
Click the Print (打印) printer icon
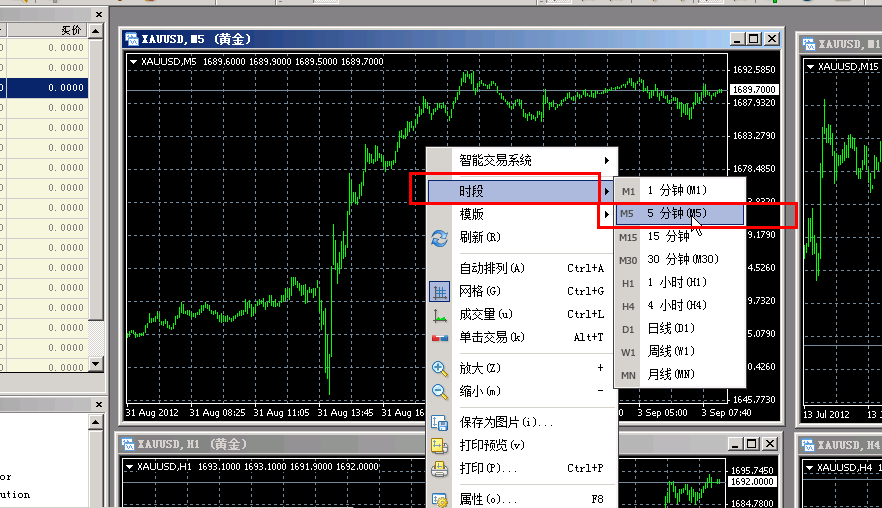coord(439,468)
